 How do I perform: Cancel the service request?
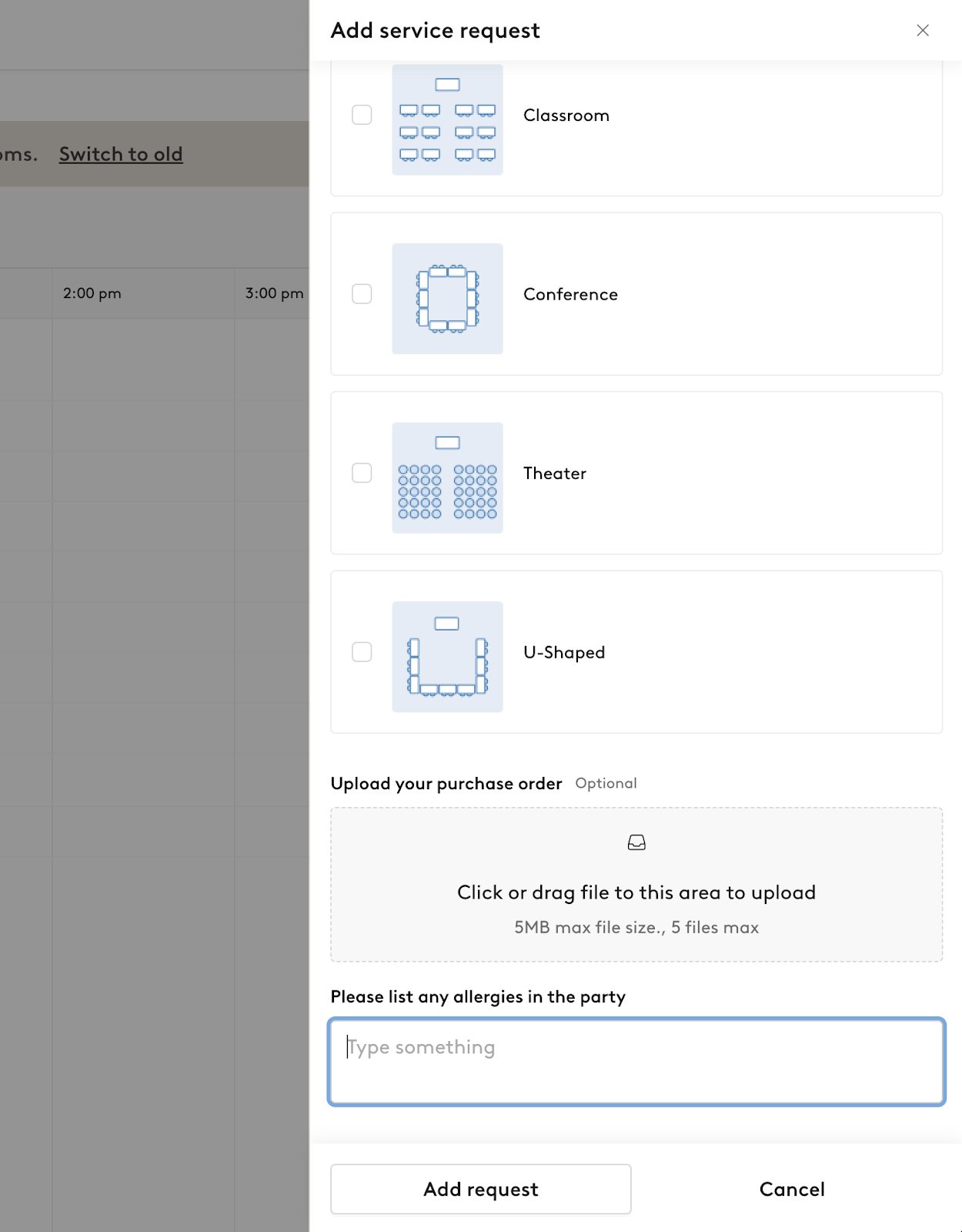792,1189
